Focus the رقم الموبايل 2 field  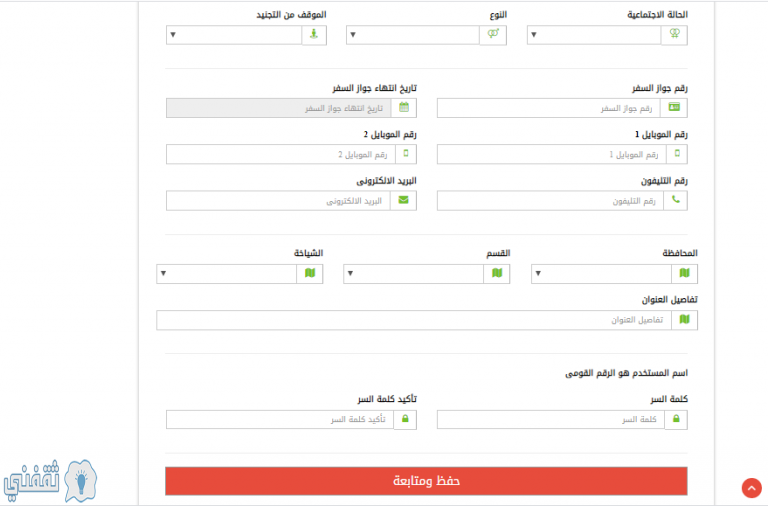[x=281, y=154]
